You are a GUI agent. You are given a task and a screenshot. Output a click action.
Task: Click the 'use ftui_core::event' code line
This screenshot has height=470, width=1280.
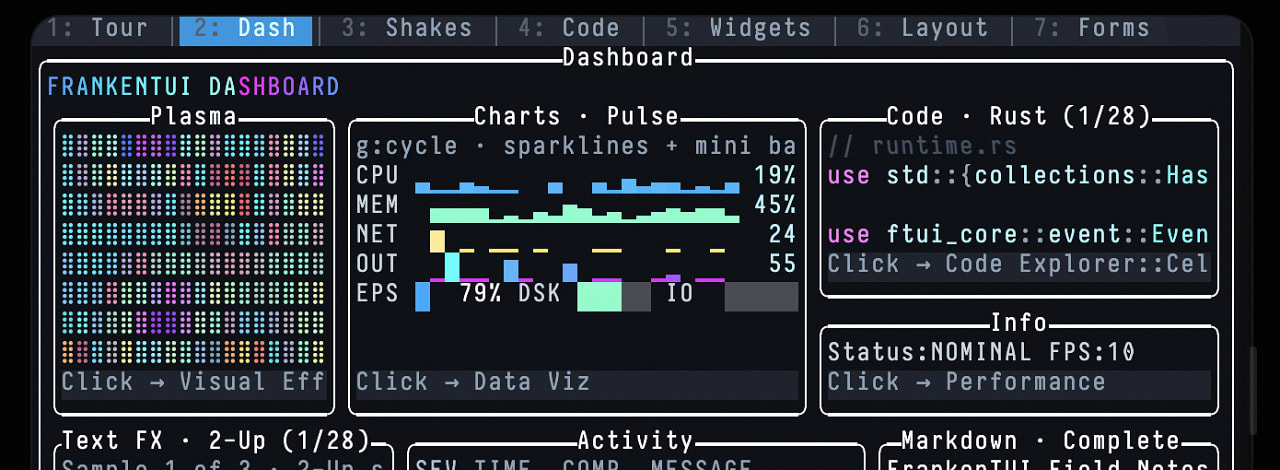tap(1018, 235)
